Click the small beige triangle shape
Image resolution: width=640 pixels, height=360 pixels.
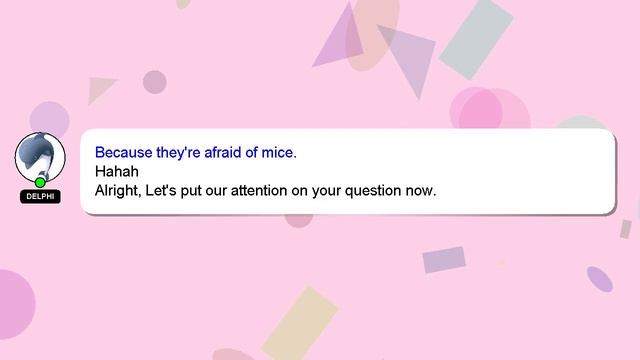coord(99,89)
